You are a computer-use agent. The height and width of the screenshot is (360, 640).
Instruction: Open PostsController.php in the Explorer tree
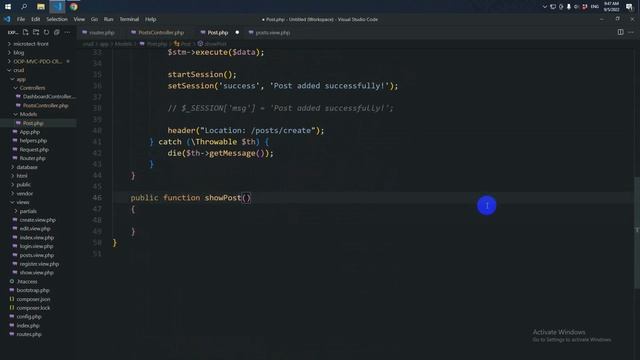click(45, 106)
